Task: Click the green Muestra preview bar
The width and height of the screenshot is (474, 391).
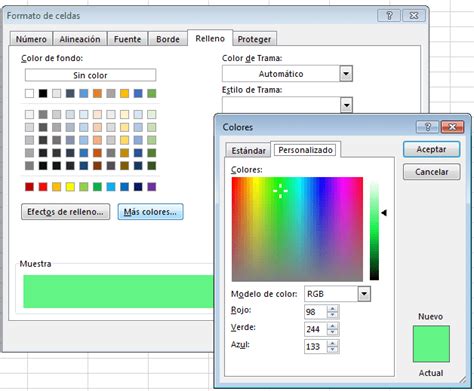Action: (119, 291)
